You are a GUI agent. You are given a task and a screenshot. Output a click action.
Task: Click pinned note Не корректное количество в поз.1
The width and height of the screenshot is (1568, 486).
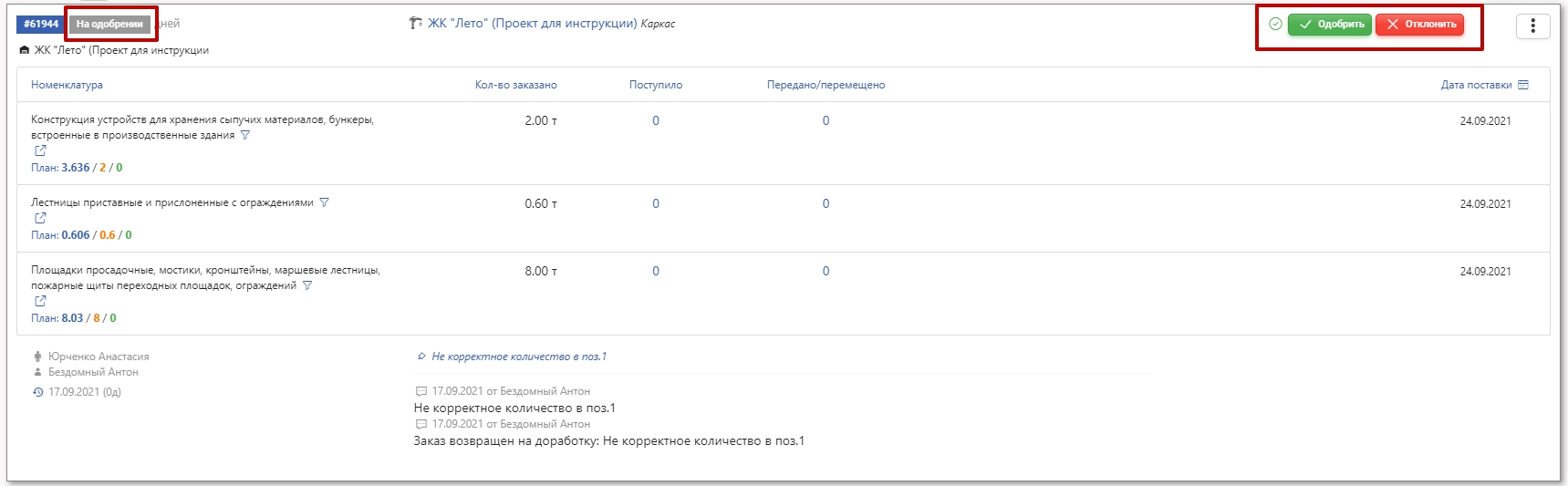click(518, 357)
